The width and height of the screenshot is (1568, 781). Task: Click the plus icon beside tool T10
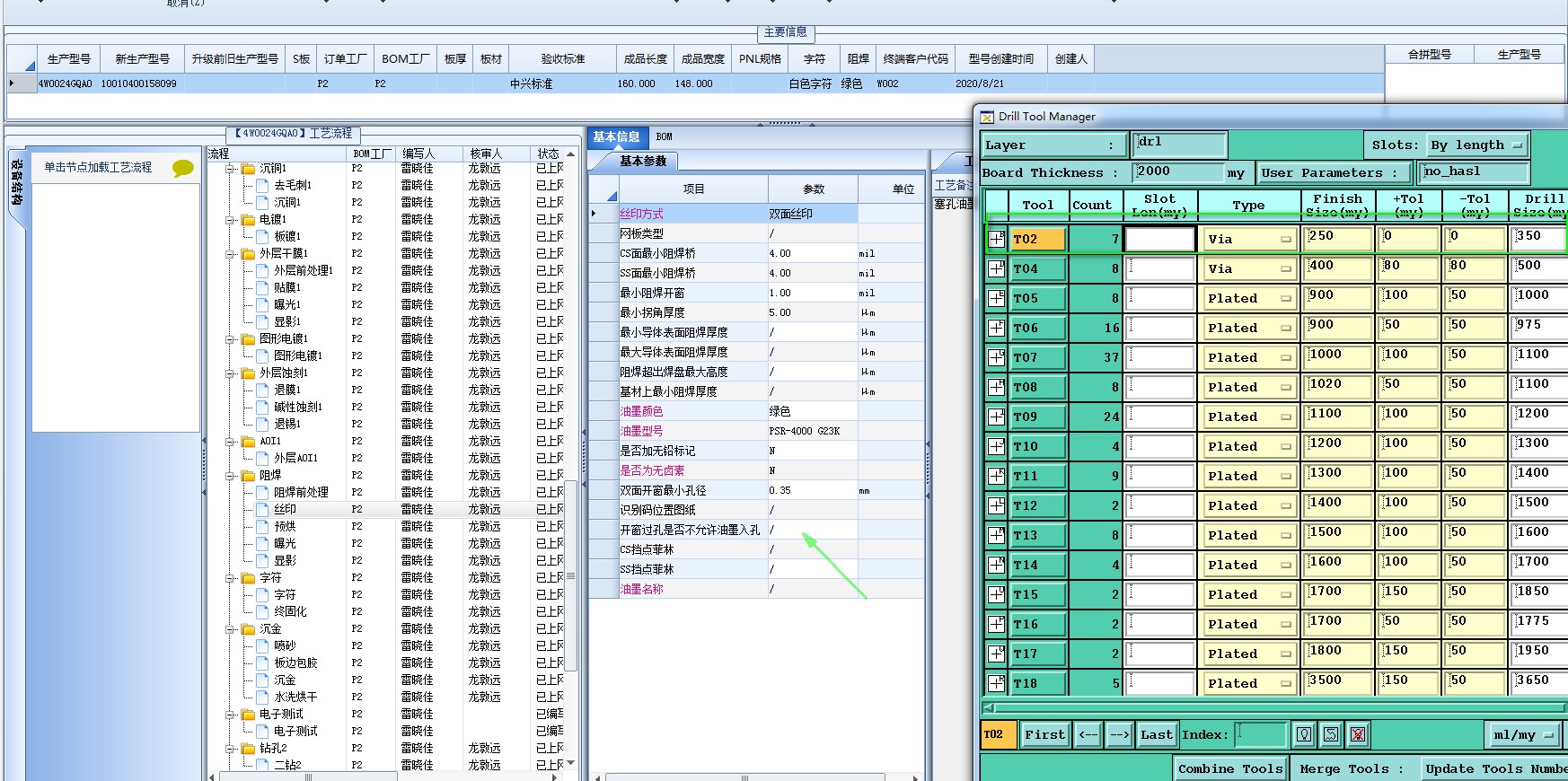pos(996,446)
